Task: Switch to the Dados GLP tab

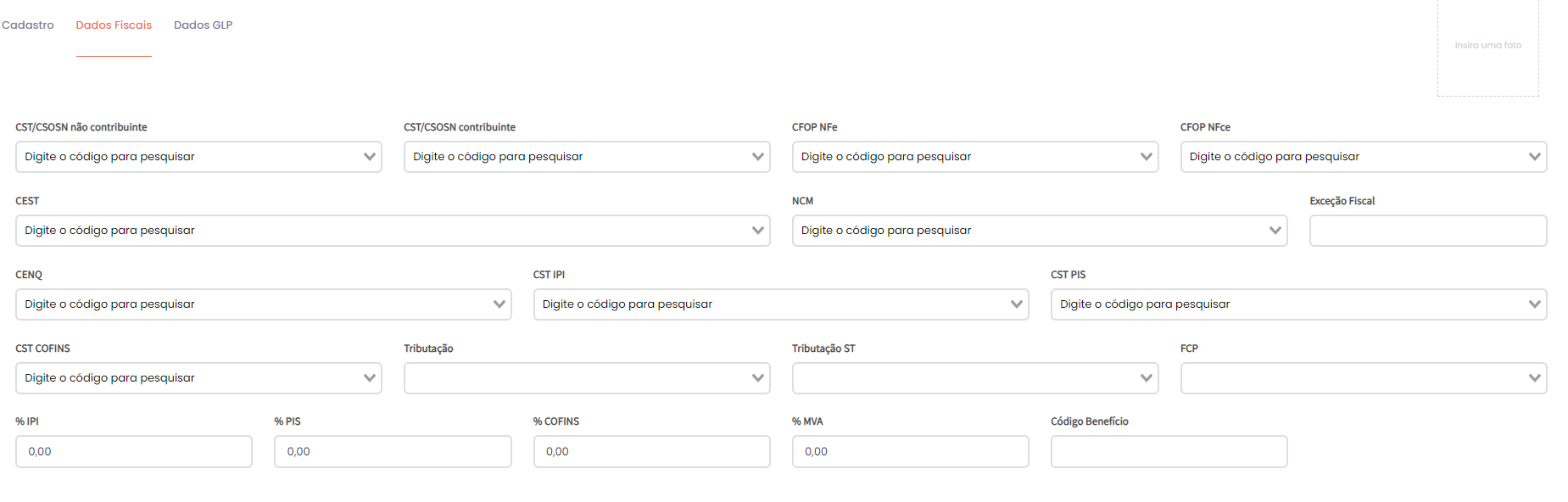Action: pos(203,25)
